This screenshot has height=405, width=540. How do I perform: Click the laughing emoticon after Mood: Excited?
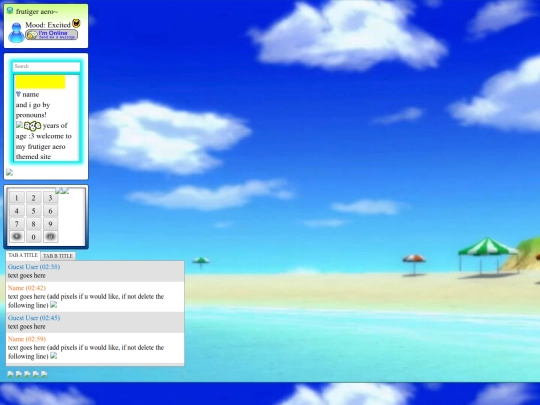(76, 23)
